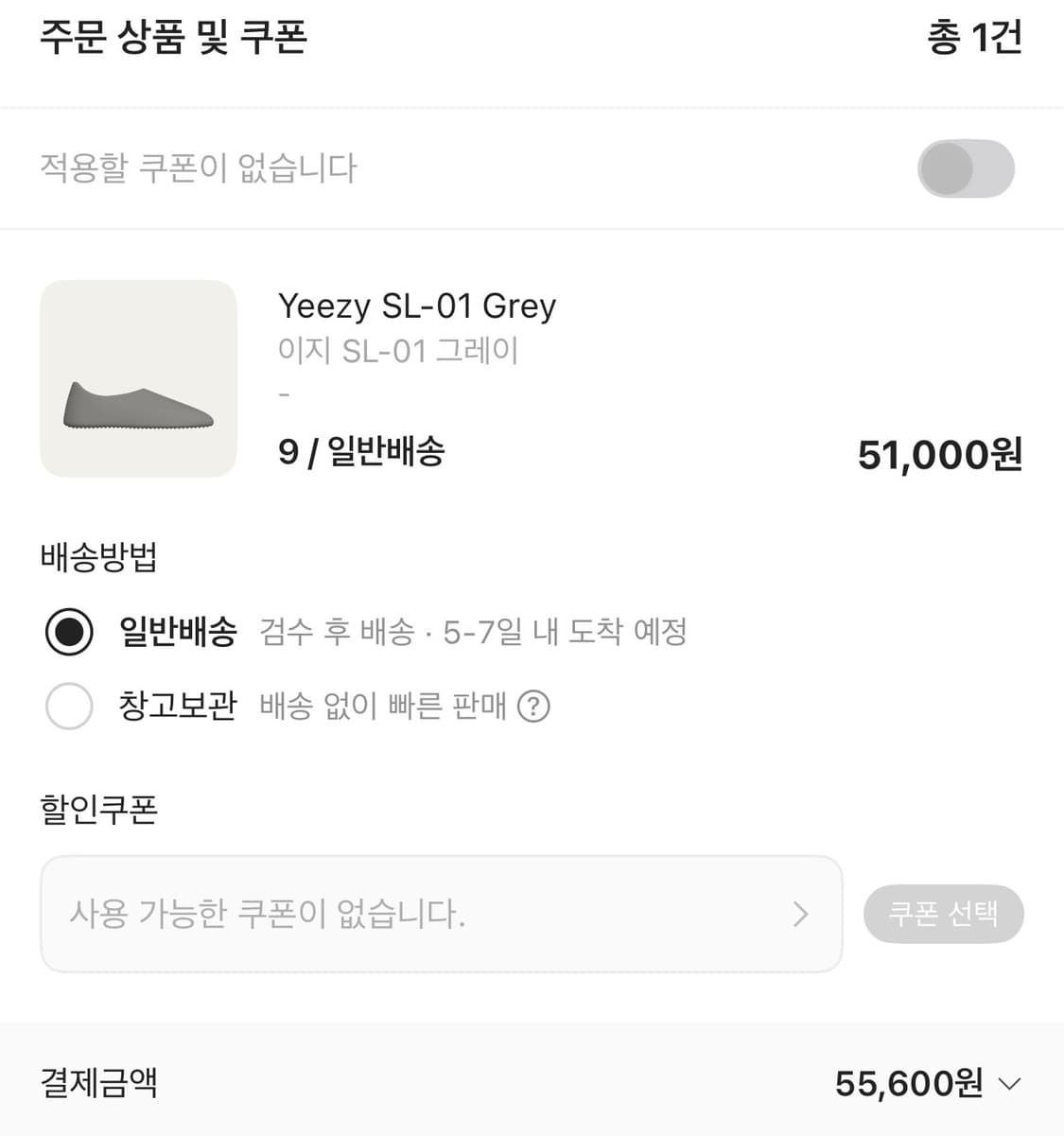Viewport: 1064px width, 1136px height.
Task: Click the 총 1건 order count
Action: click(x=974, y=38)
